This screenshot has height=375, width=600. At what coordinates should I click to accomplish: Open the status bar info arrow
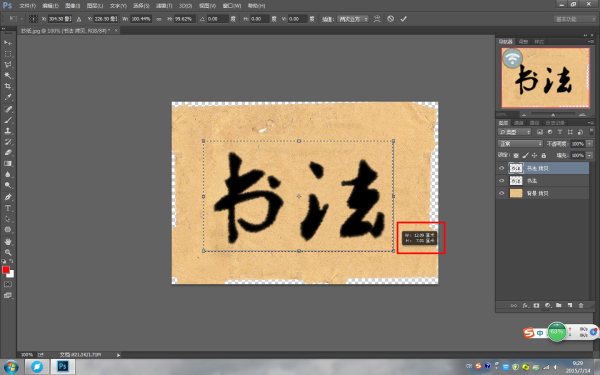coord(118,355)
